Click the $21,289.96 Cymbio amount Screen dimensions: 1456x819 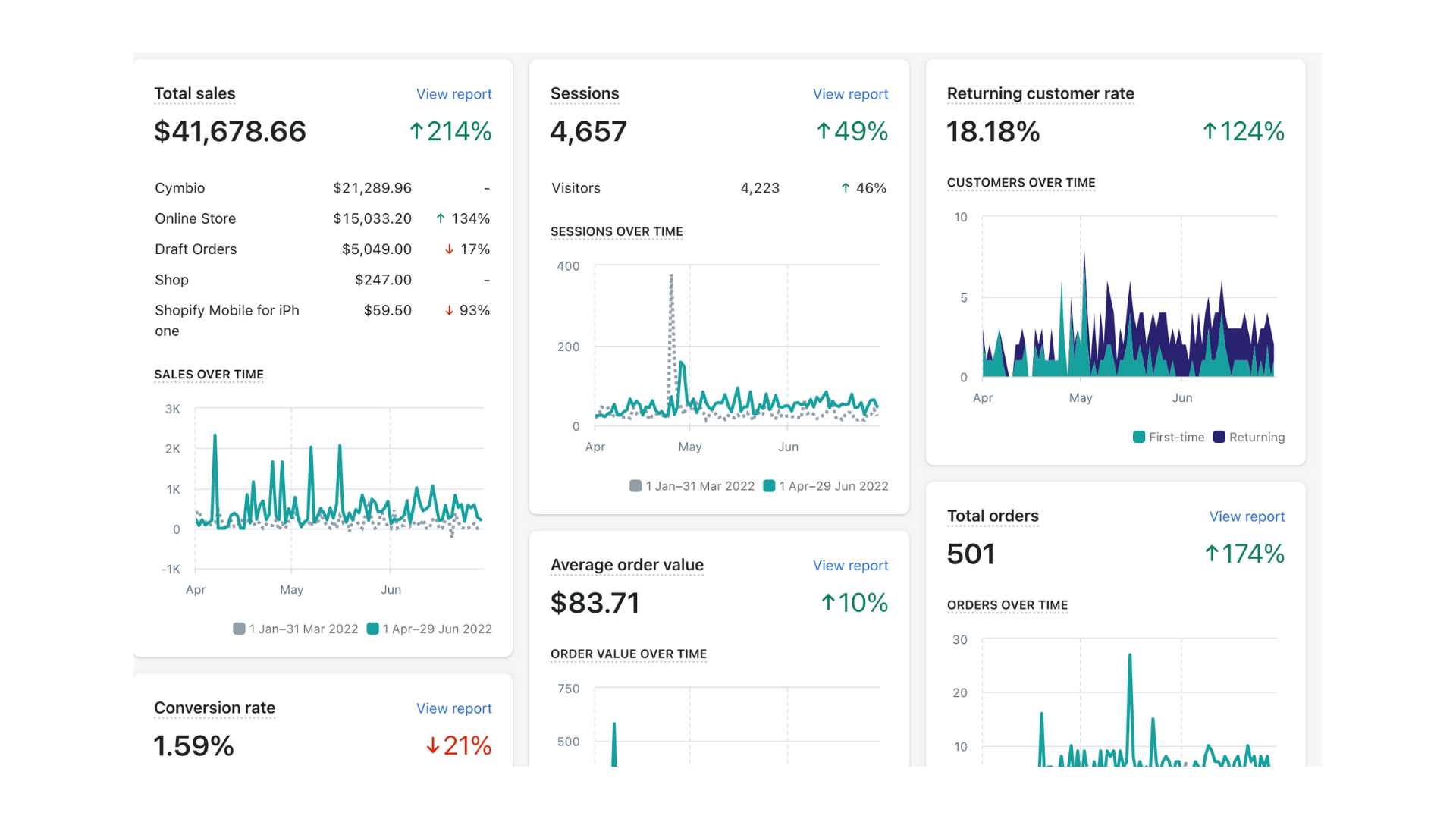click(372, 188)
